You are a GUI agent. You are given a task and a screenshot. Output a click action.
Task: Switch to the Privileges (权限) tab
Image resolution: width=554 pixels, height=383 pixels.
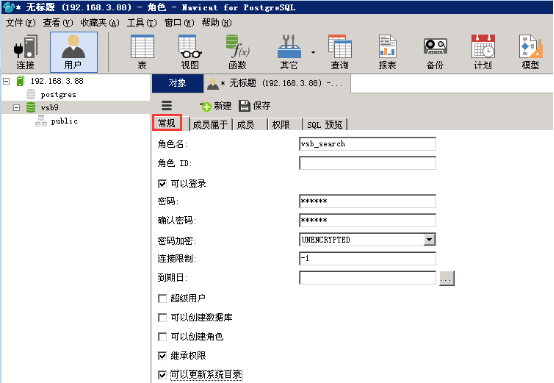pos(284,124)
